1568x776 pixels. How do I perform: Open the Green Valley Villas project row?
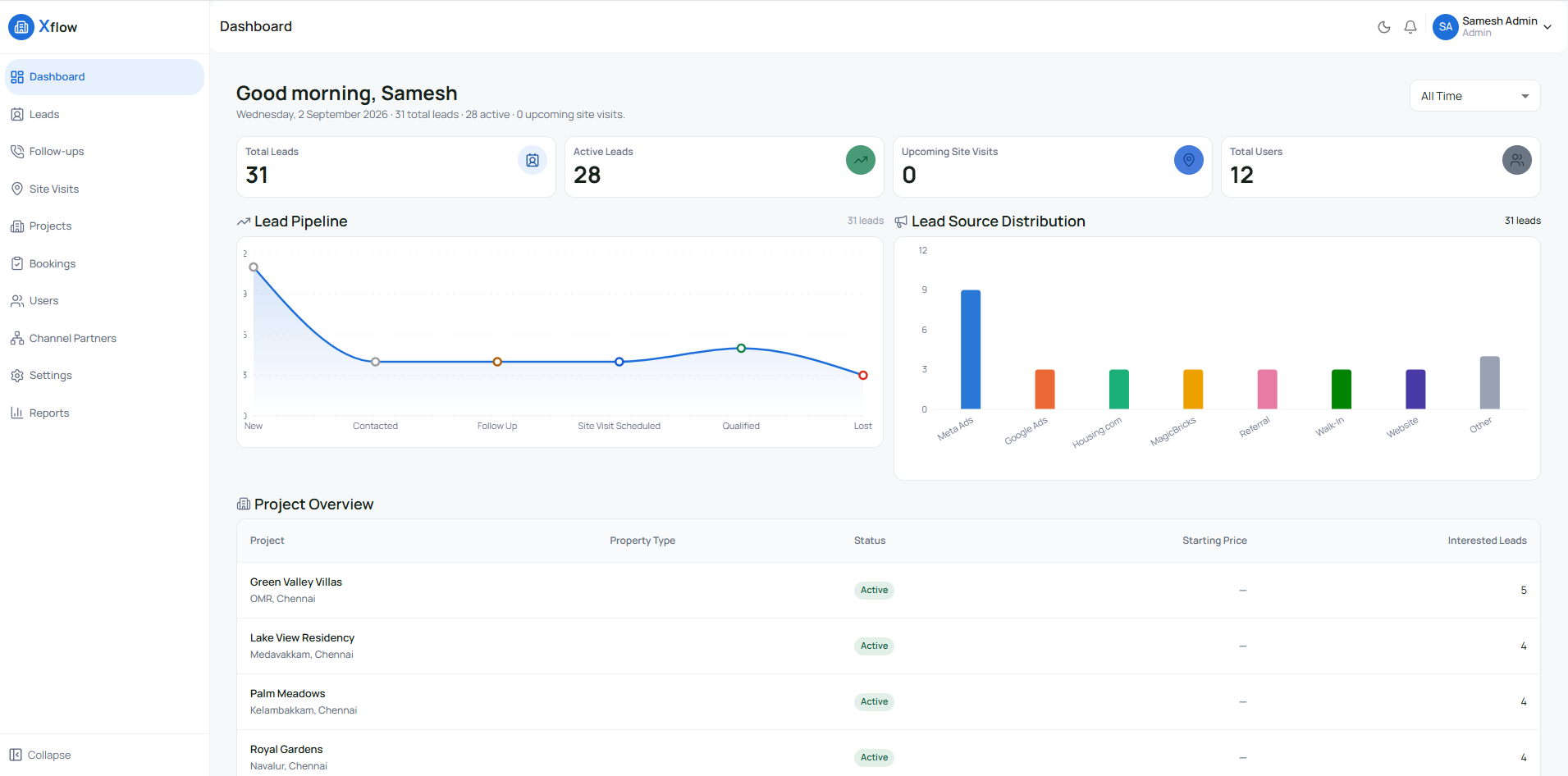888,591
